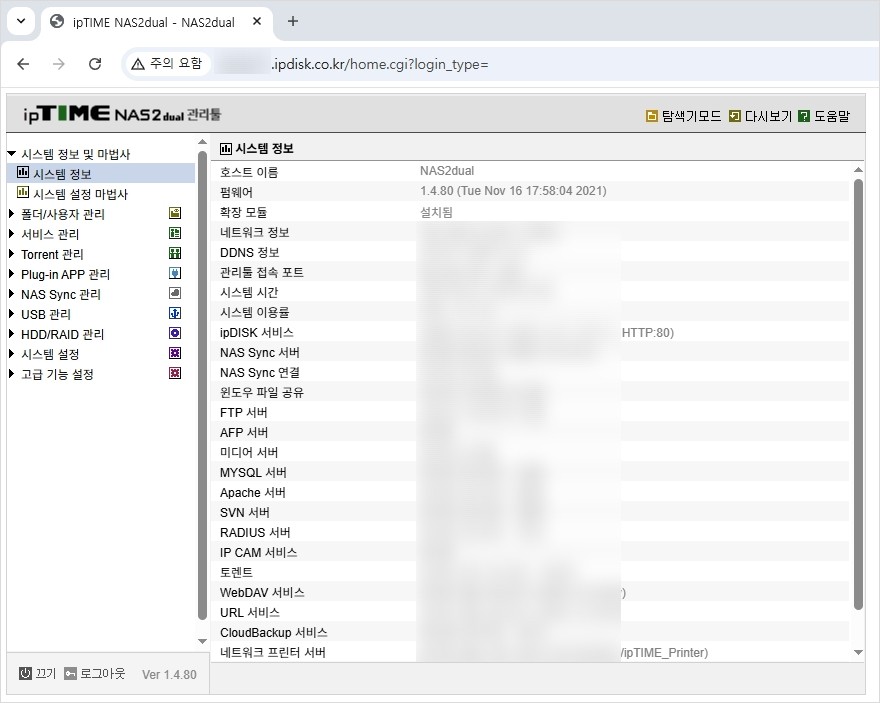Click the 끄기 power icon
Viewport: 880px width, 703px height.
tap(25, 673)
